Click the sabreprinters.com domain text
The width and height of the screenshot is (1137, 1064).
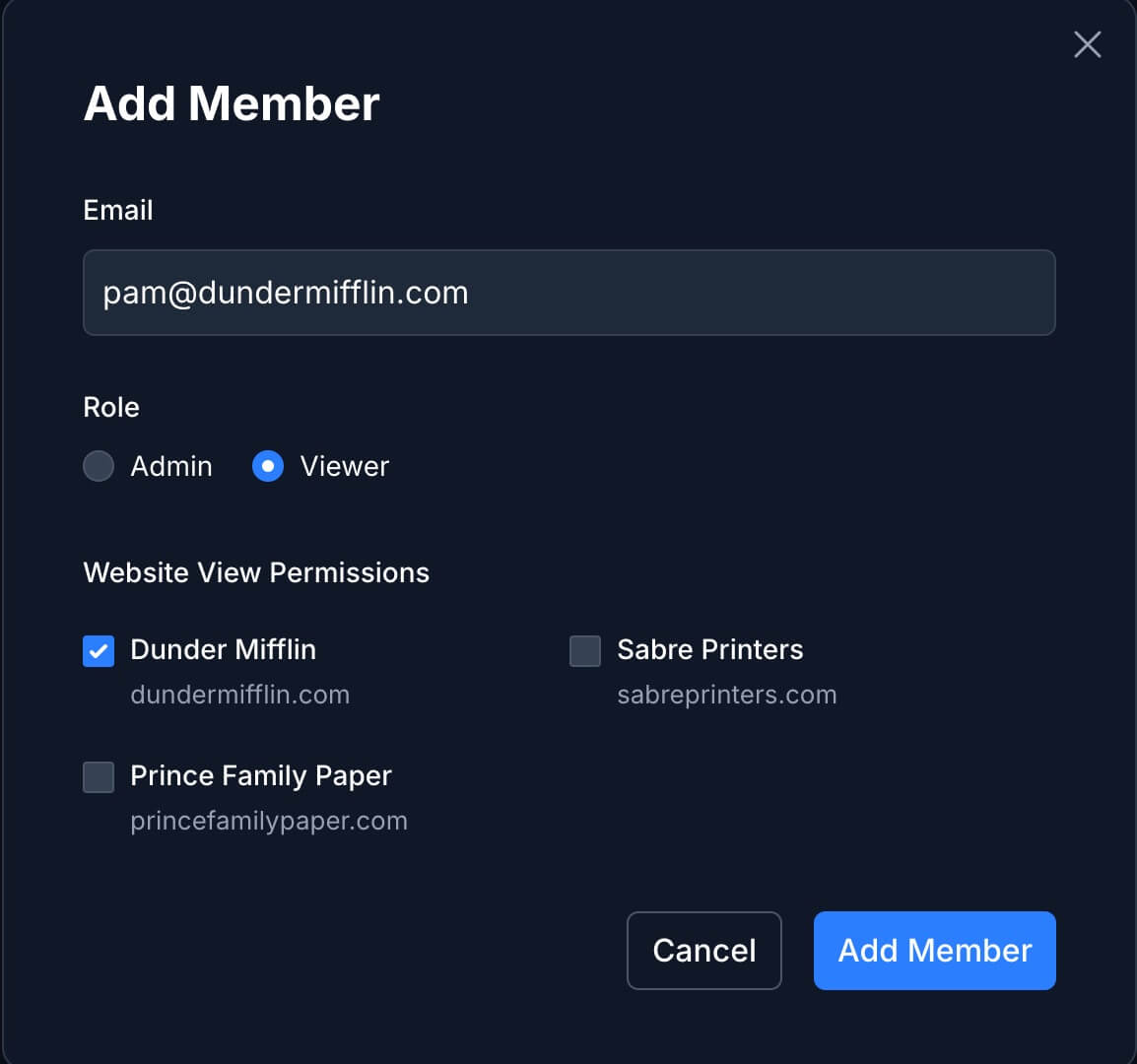(x=726, y=695)
